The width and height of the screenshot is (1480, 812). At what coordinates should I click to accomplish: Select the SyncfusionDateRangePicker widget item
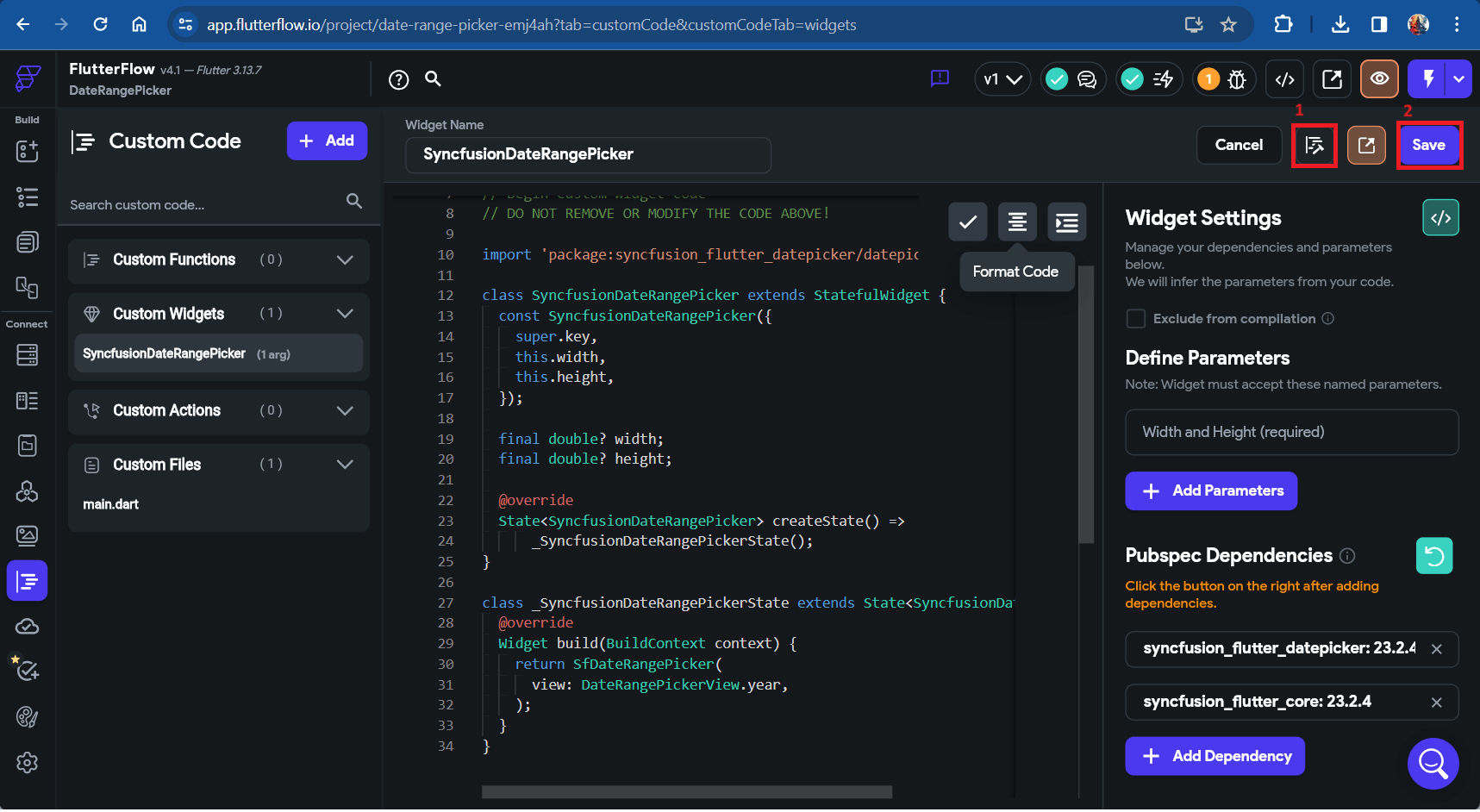pyautogui.click(x=219, y=354)
